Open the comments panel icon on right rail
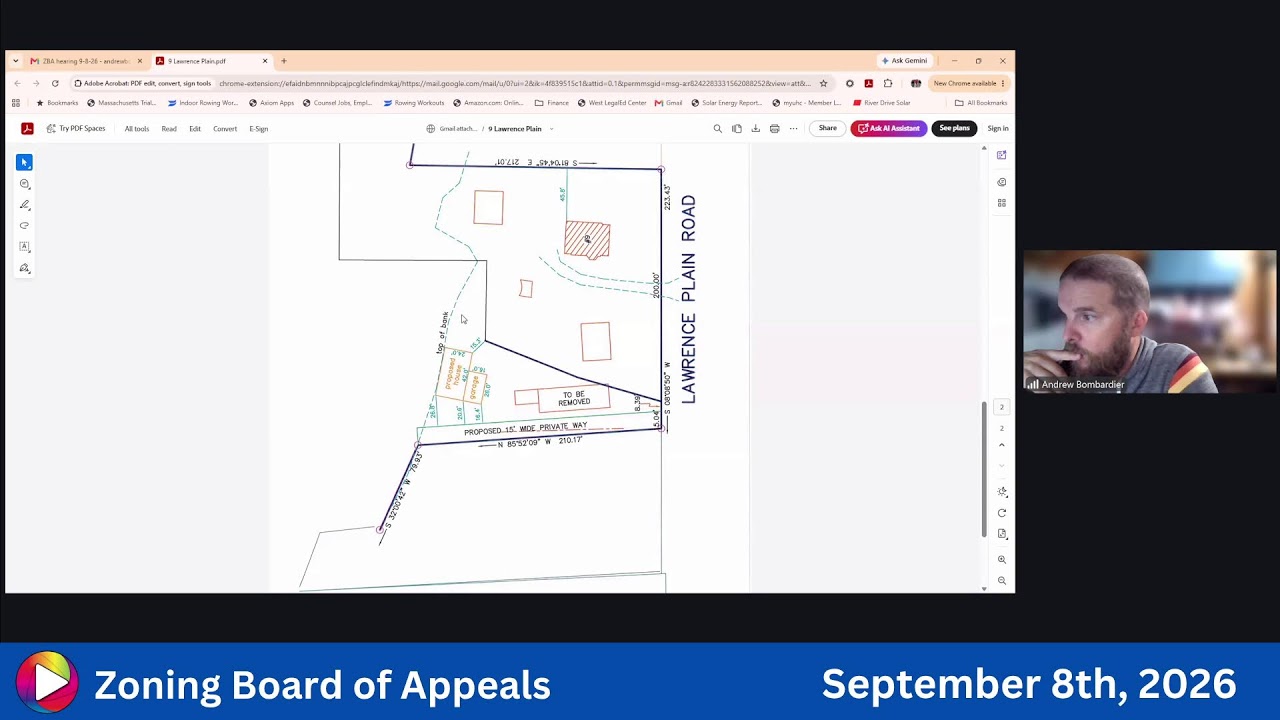The height and width of the screenshot is (720, 1280). (x=1001, y=182)
